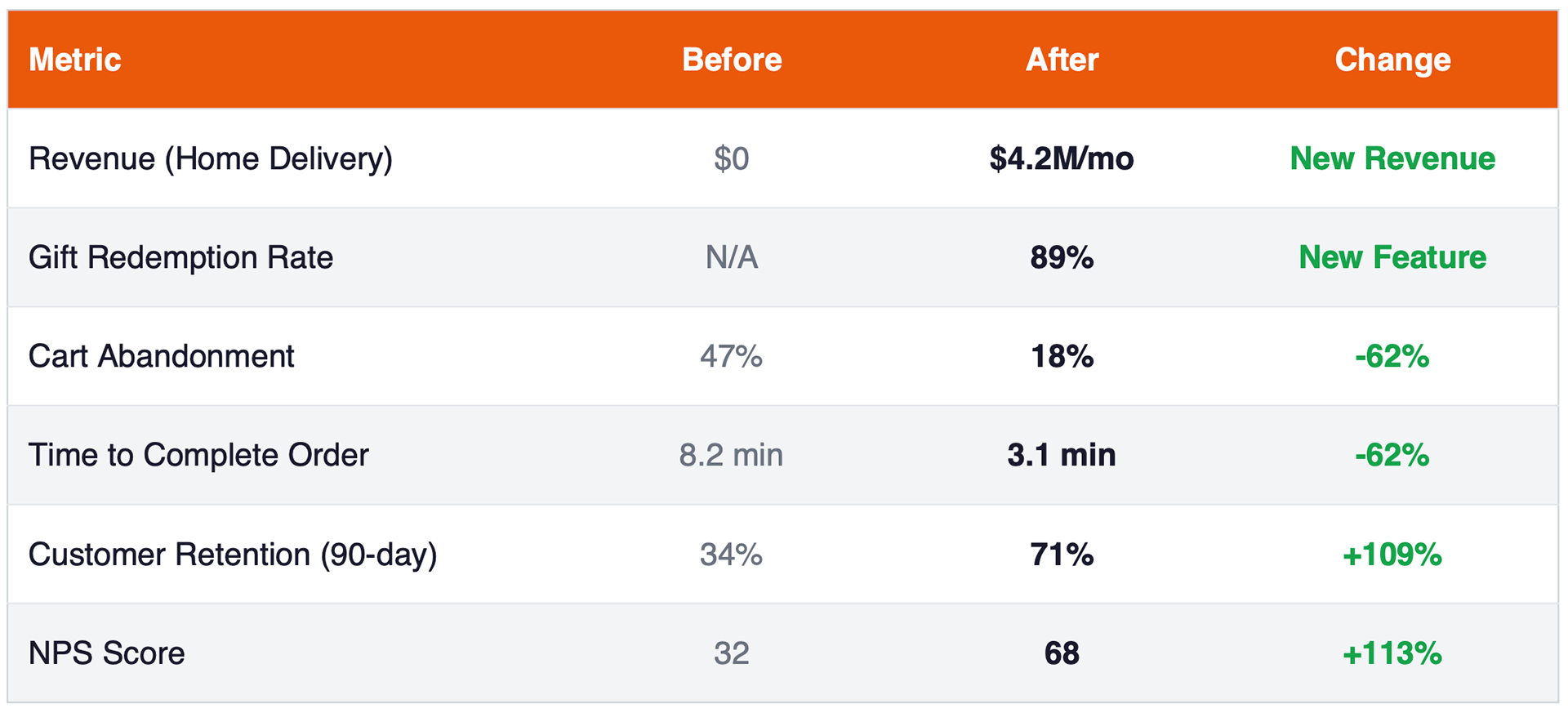Screen dimensions: 1568x713
Task: Click the 18% cart abandonment value
Action: point(1062,356)
